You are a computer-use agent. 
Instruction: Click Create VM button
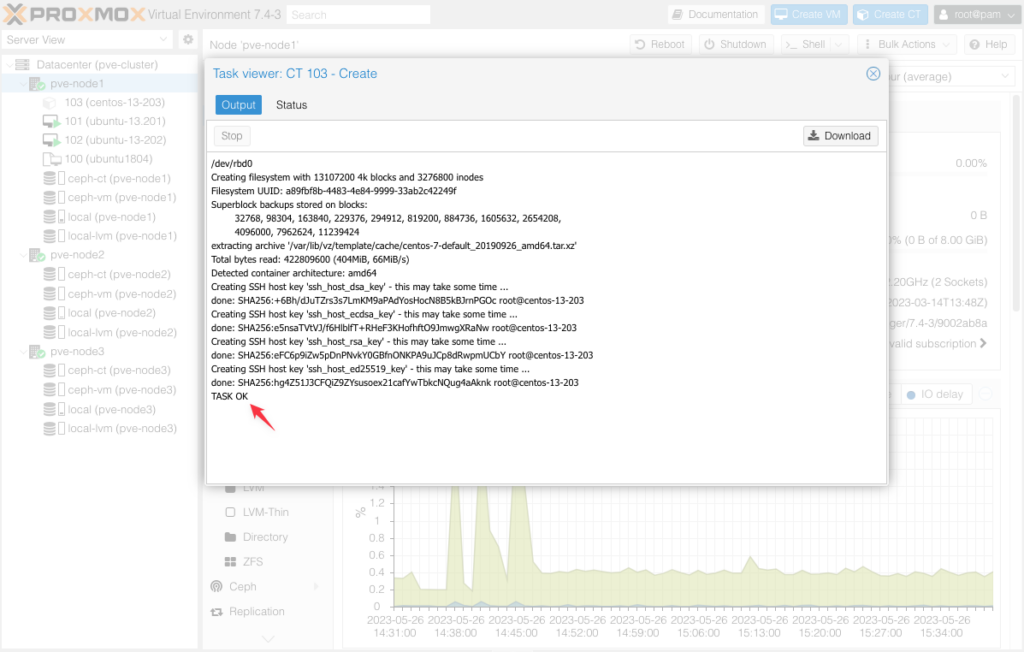(808, 14)
